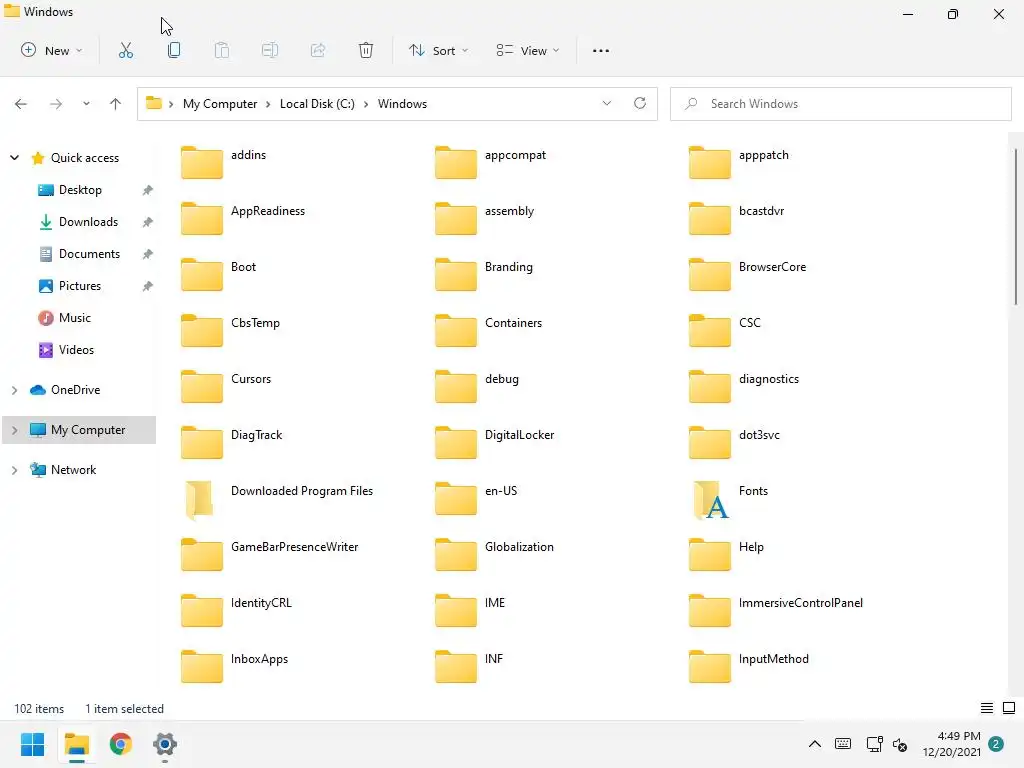
Task: Select the Cursors folder
Action: point(225,386)
